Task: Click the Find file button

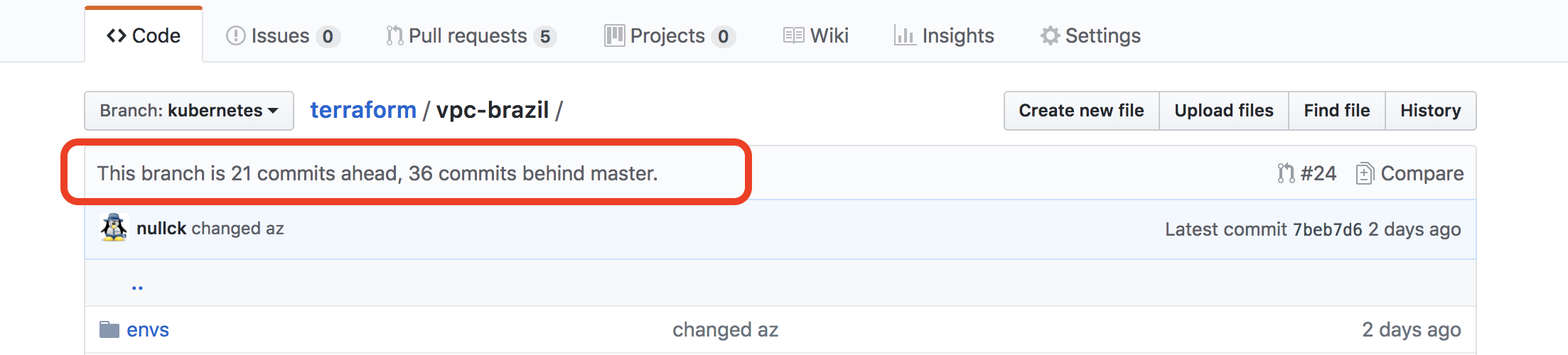Action: [1337, 111]
